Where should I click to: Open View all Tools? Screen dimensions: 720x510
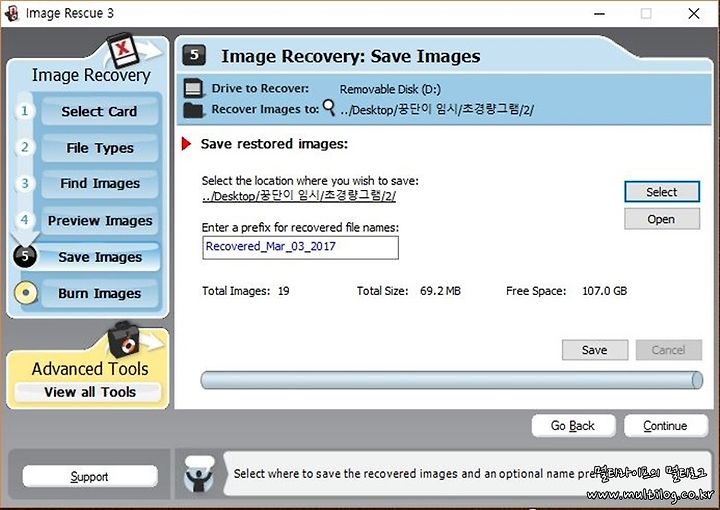click(89, 392)
